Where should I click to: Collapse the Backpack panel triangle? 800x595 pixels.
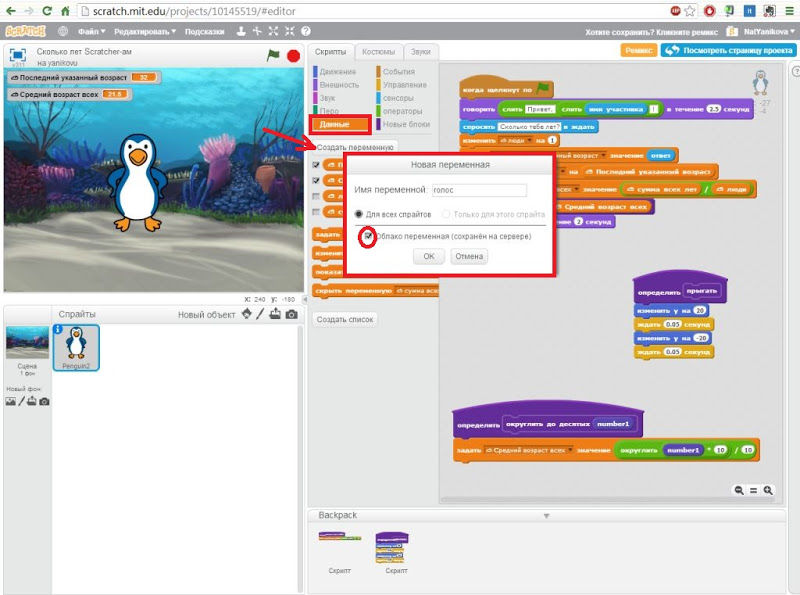[546, 516]
